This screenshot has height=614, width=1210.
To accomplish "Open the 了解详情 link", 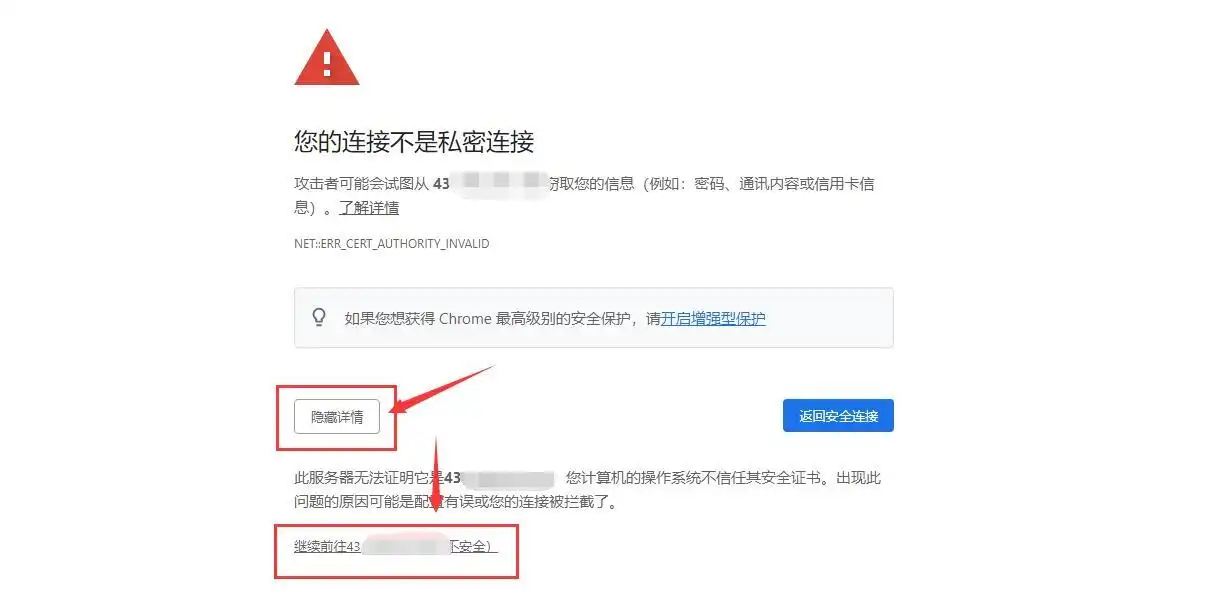I will pos(369,208).
